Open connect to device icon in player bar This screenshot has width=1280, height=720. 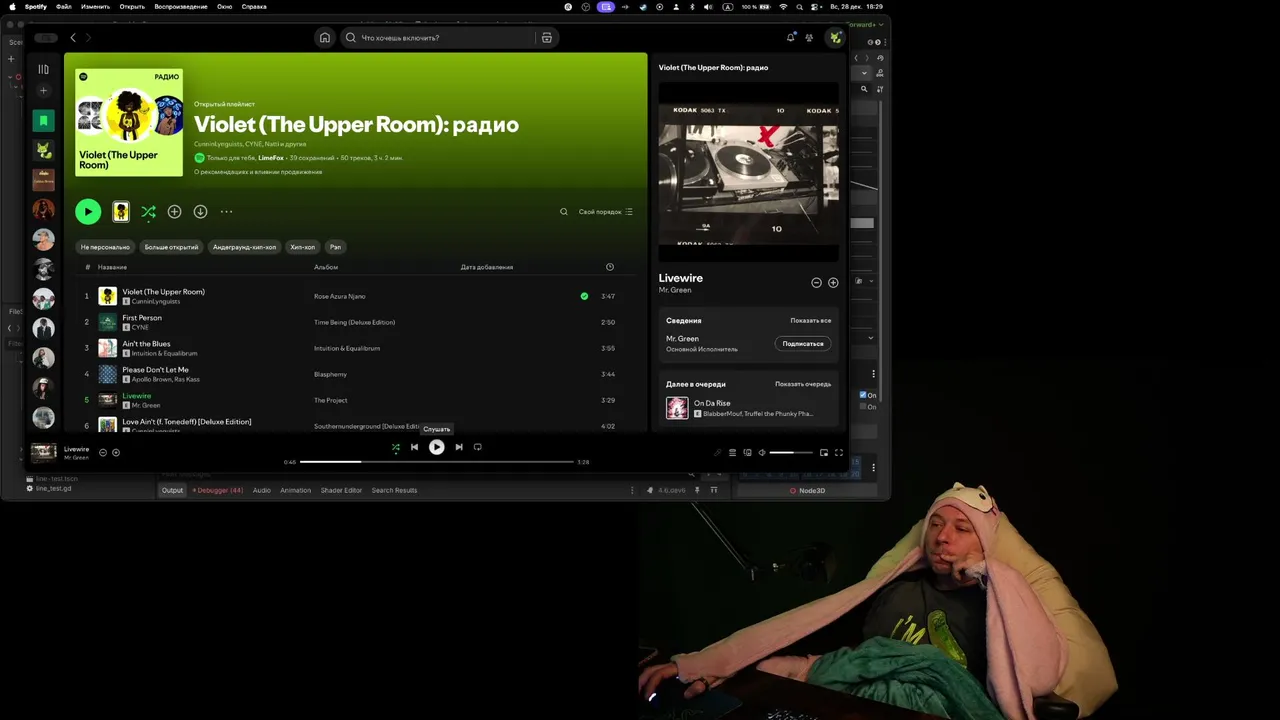747,453
